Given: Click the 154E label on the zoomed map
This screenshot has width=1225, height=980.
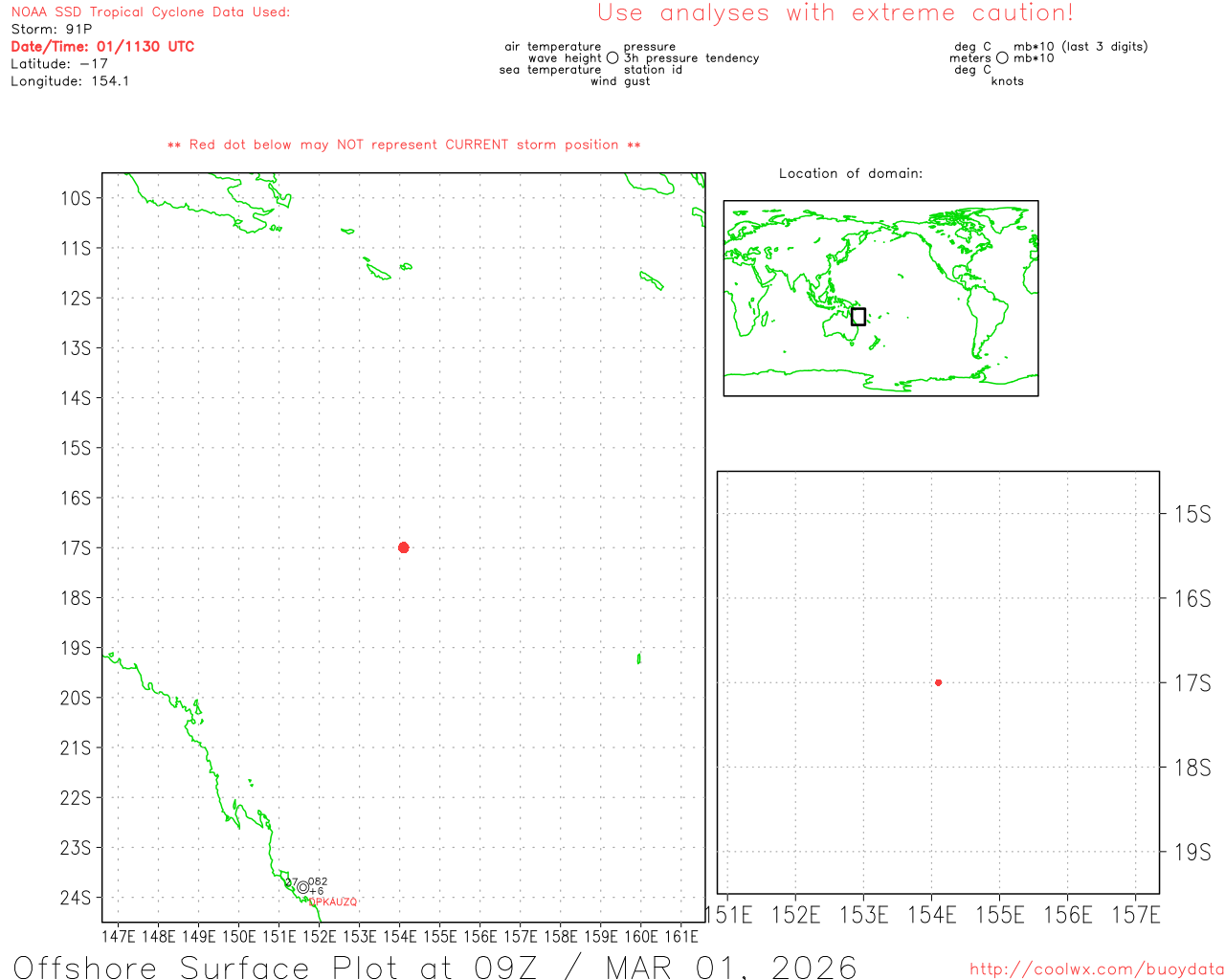Looking at the screenshot, I should (x=931, y=916).
